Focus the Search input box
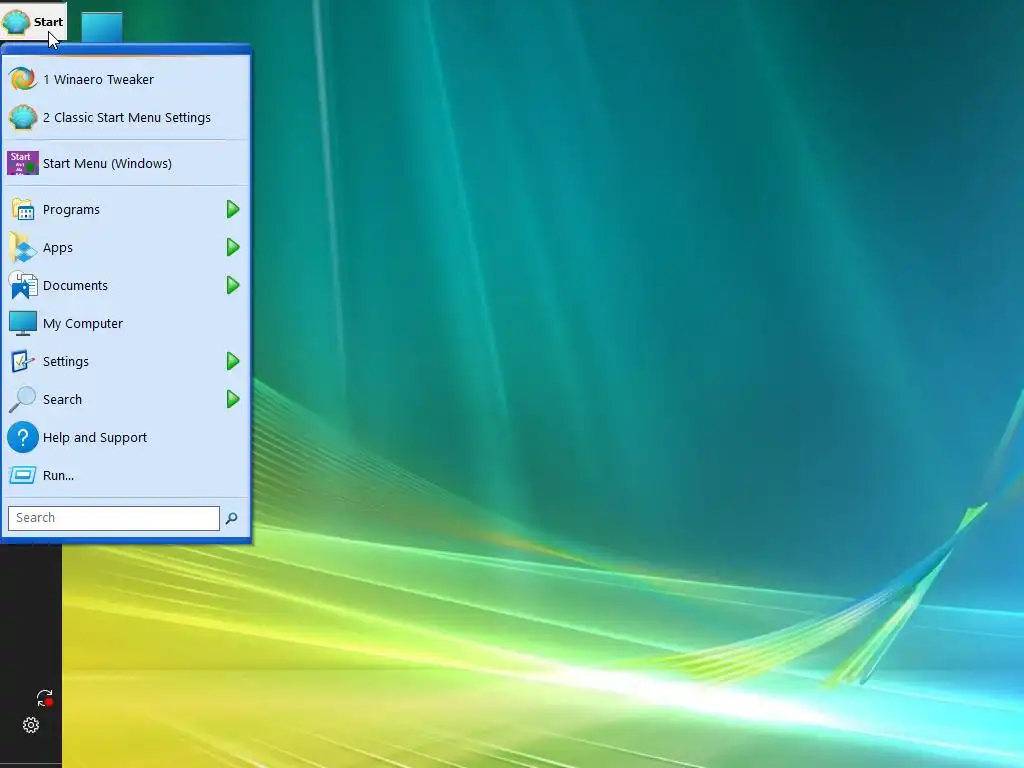1024x768 pixels. point(114,518)
